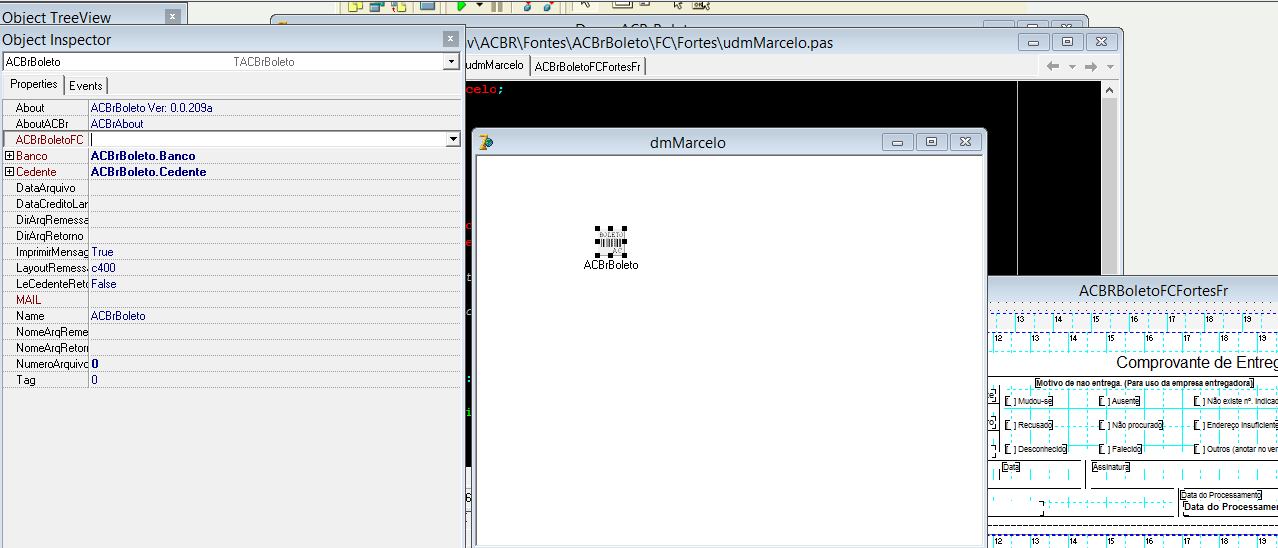Select the Tag property row
1278x548 pixels.
232,380
